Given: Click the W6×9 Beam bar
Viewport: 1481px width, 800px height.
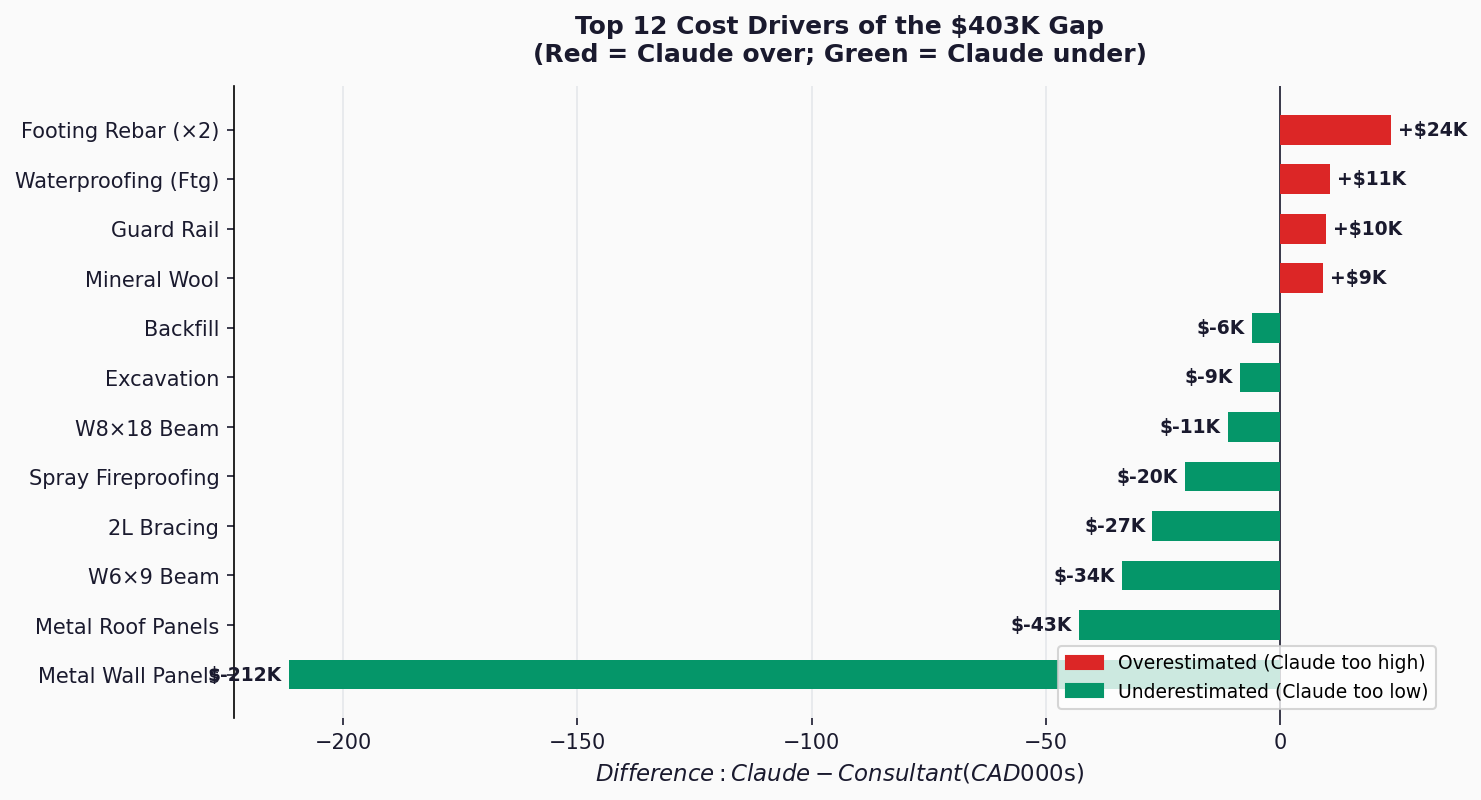Looking at the screenshot, I should pos(1200,576).
